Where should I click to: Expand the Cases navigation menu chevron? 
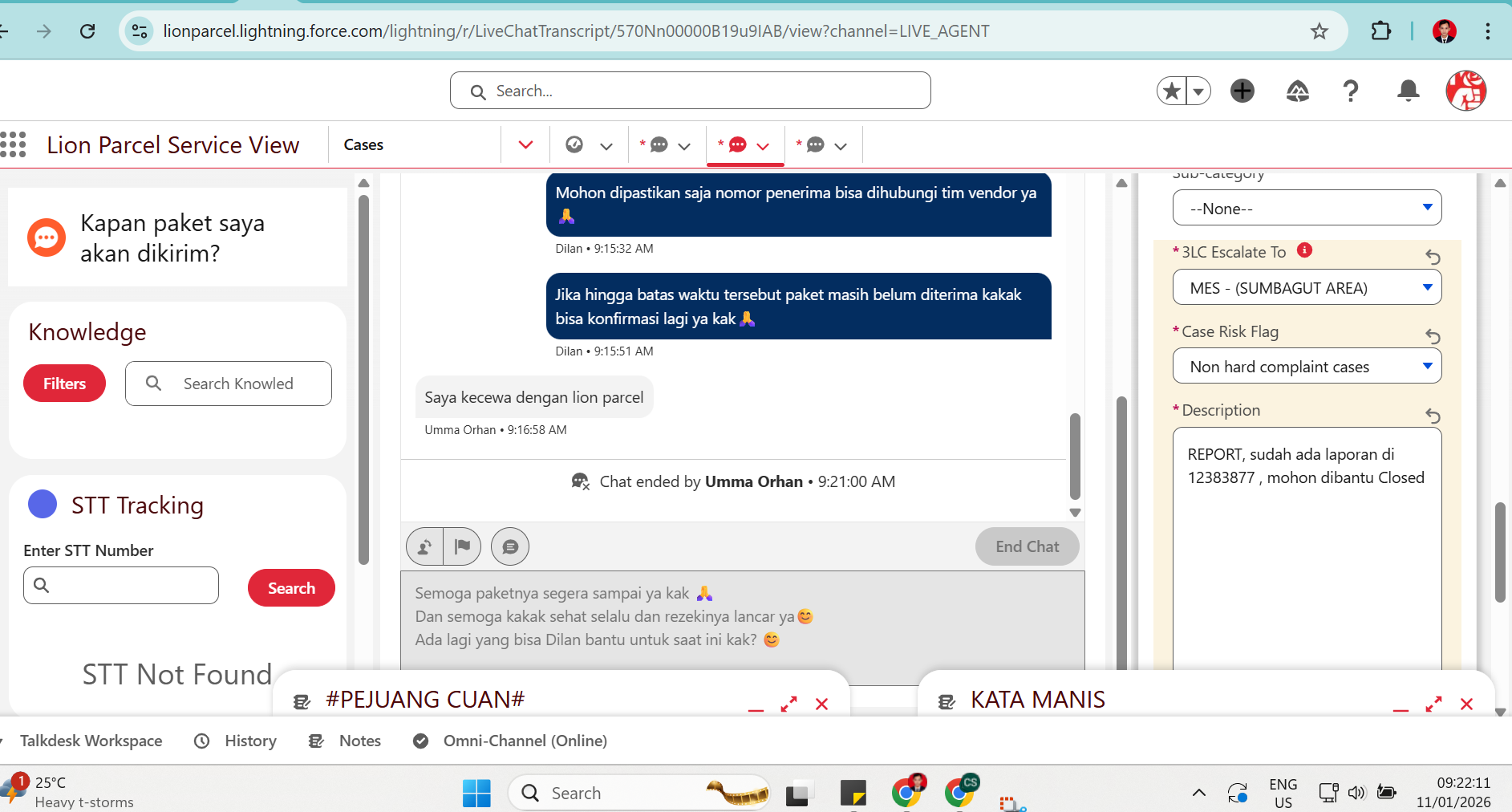[x=526, y=145]
